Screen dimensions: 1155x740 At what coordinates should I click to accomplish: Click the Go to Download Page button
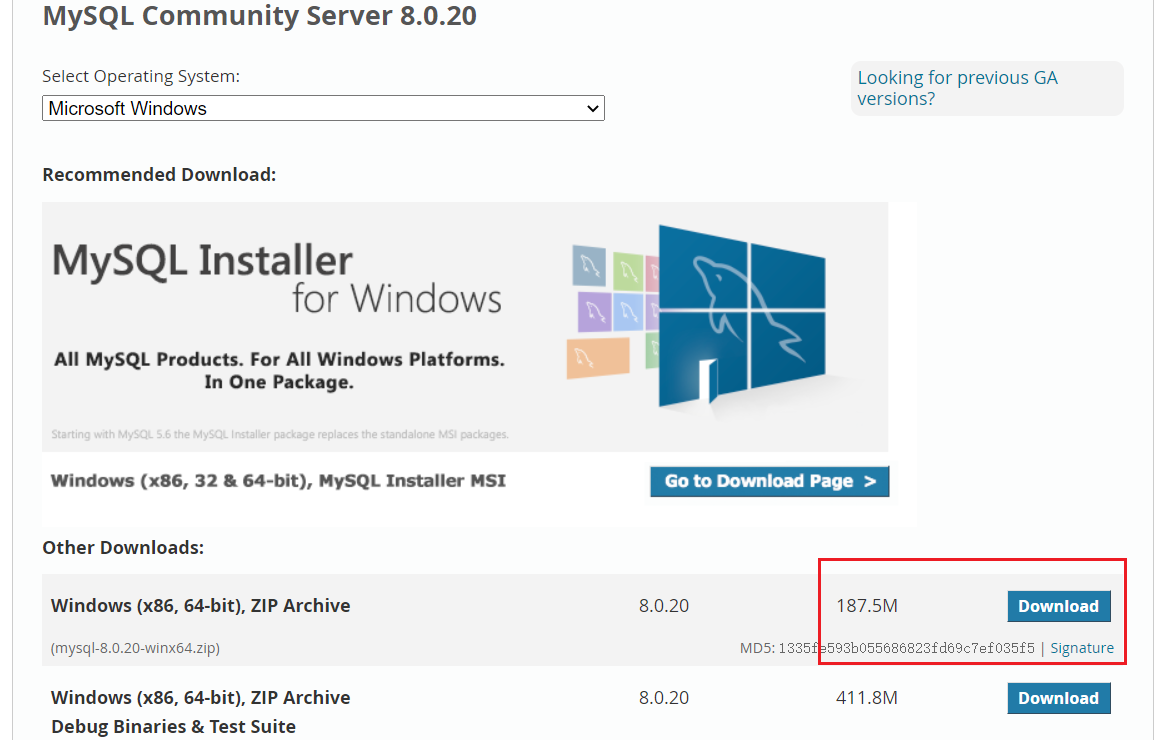[x=770, y=481]
